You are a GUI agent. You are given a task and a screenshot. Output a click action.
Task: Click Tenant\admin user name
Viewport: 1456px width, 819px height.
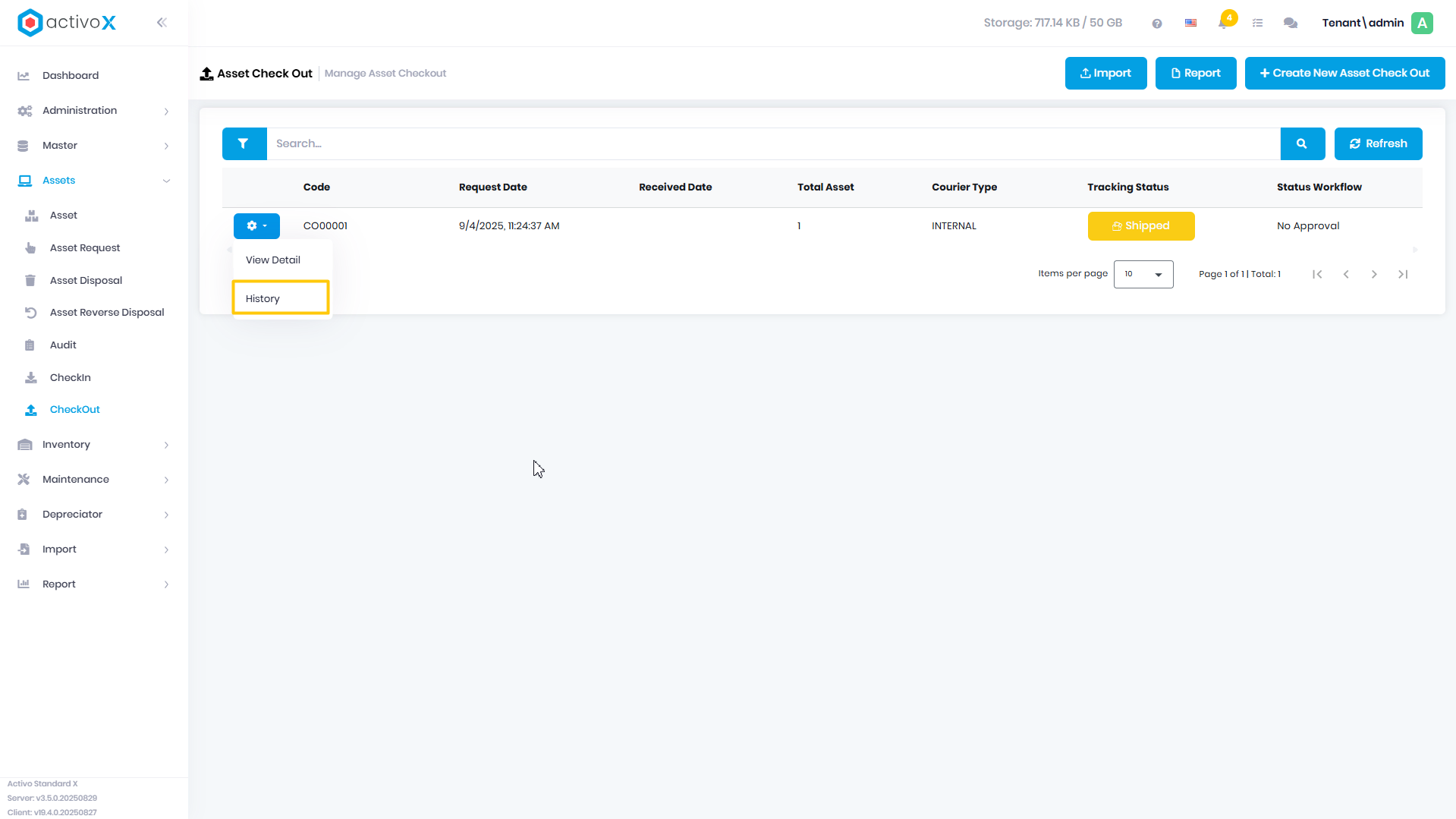click(x=1363, y=23)
